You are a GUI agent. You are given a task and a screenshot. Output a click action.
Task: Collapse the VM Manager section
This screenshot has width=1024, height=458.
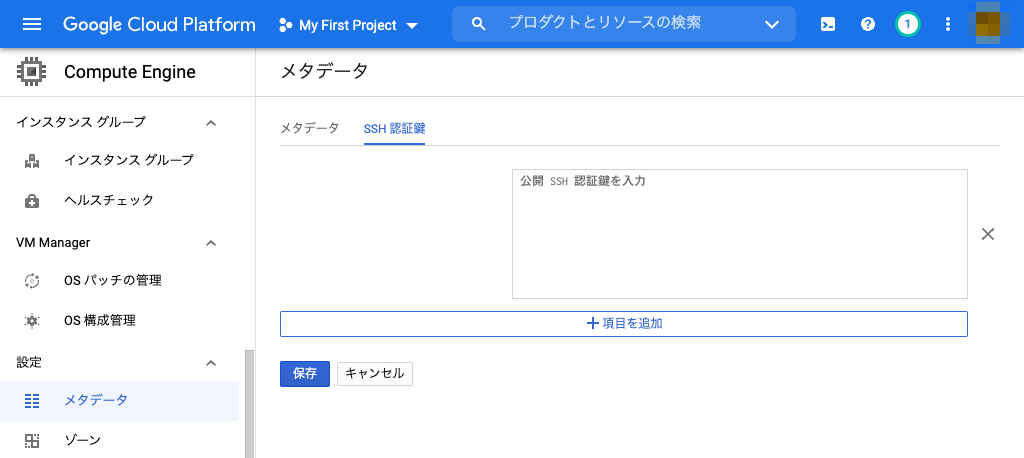211,243
